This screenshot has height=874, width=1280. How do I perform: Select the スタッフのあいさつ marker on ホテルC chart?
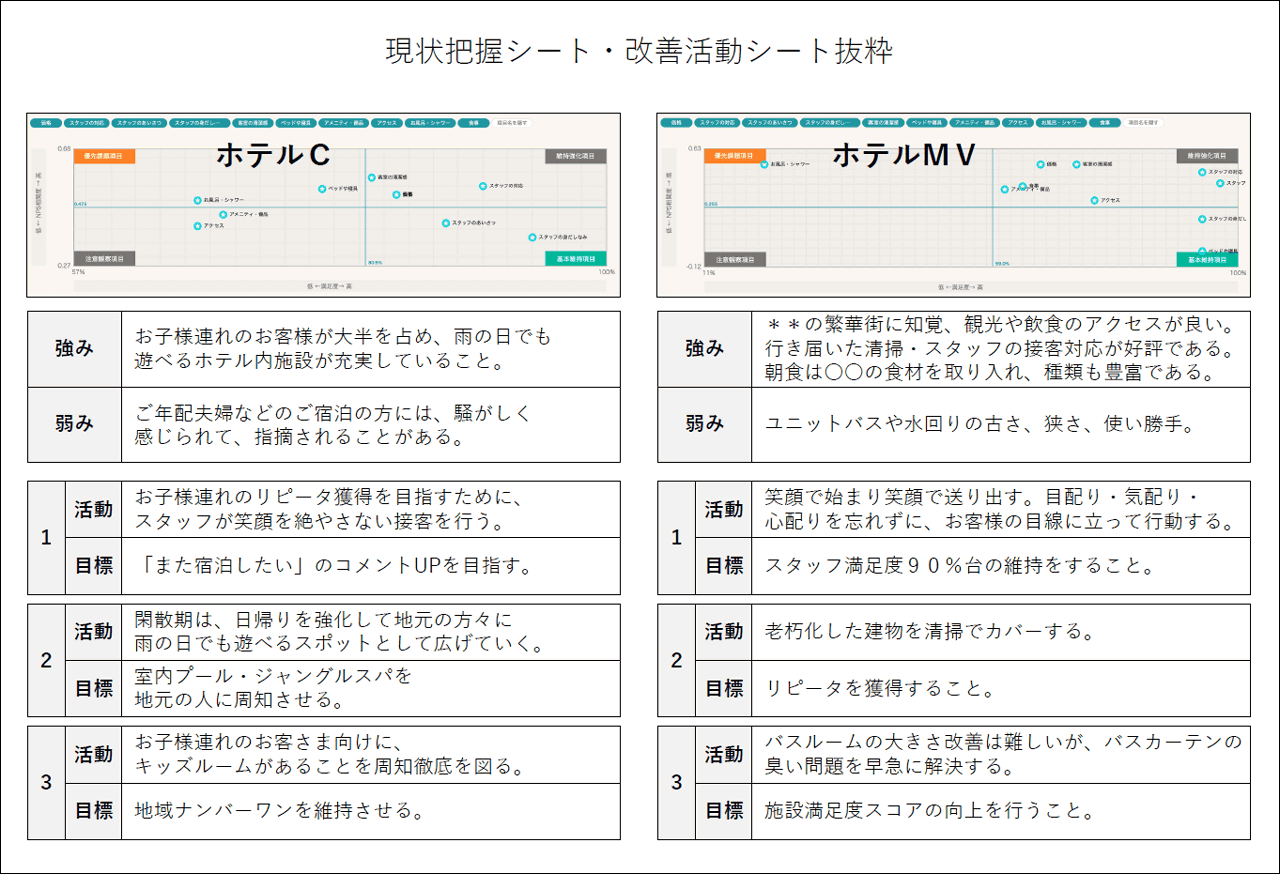(x=444, y=222)
